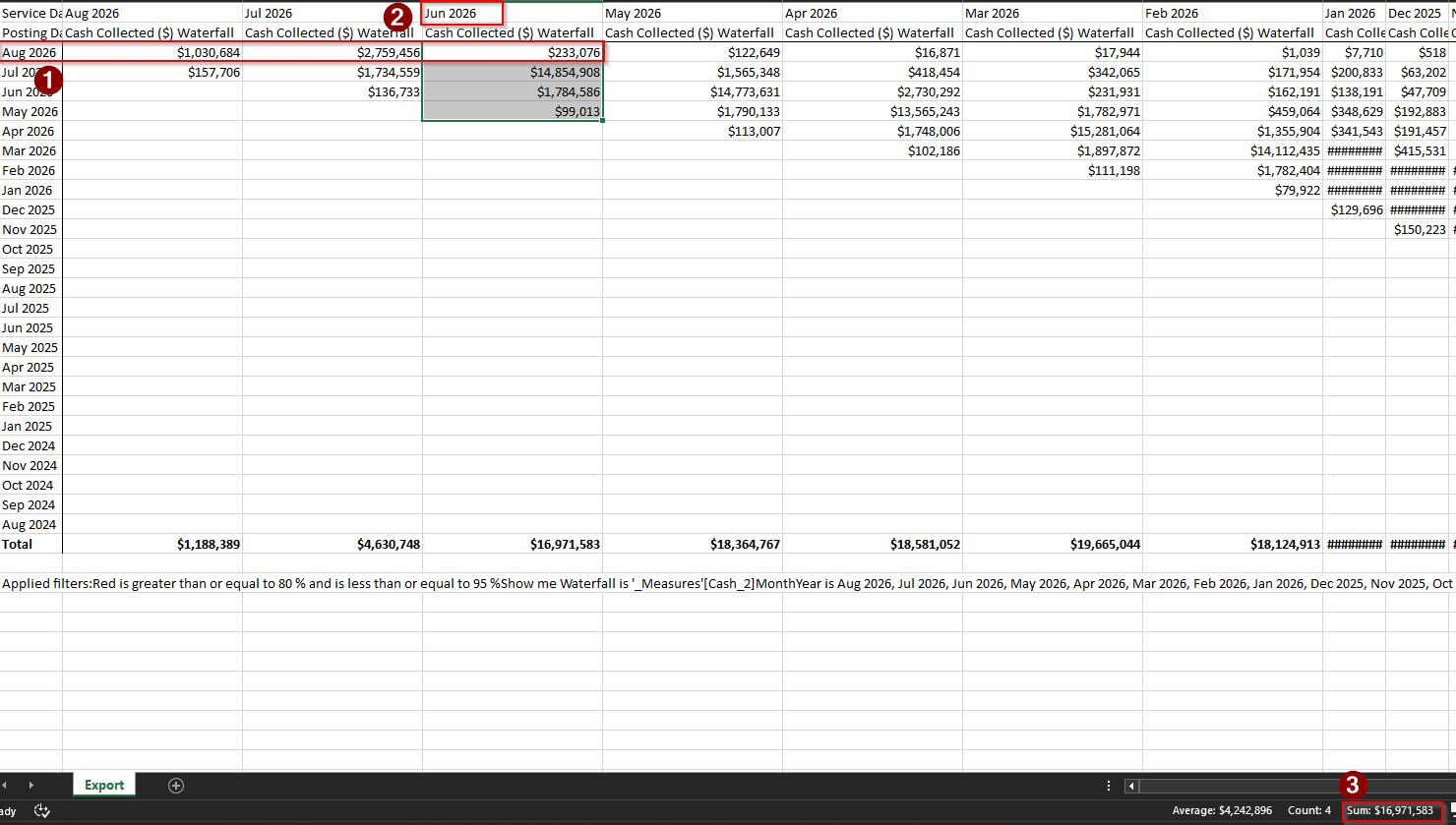Select the total cell $18,364,767
This screenshot has width=1456, height=825.
pos(693,544)
